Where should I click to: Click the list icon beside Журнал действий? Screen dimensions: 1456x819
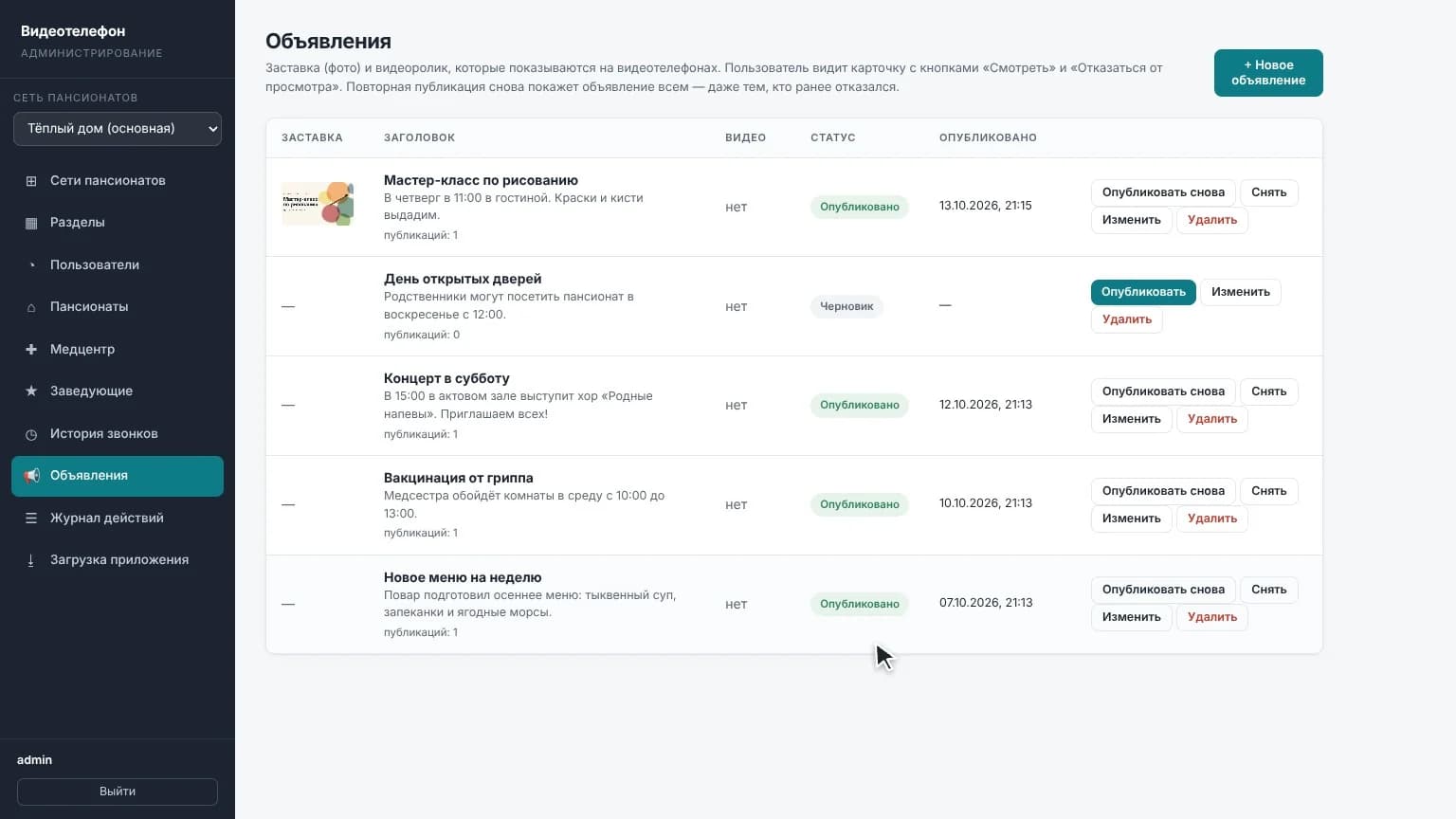(31, 519)
